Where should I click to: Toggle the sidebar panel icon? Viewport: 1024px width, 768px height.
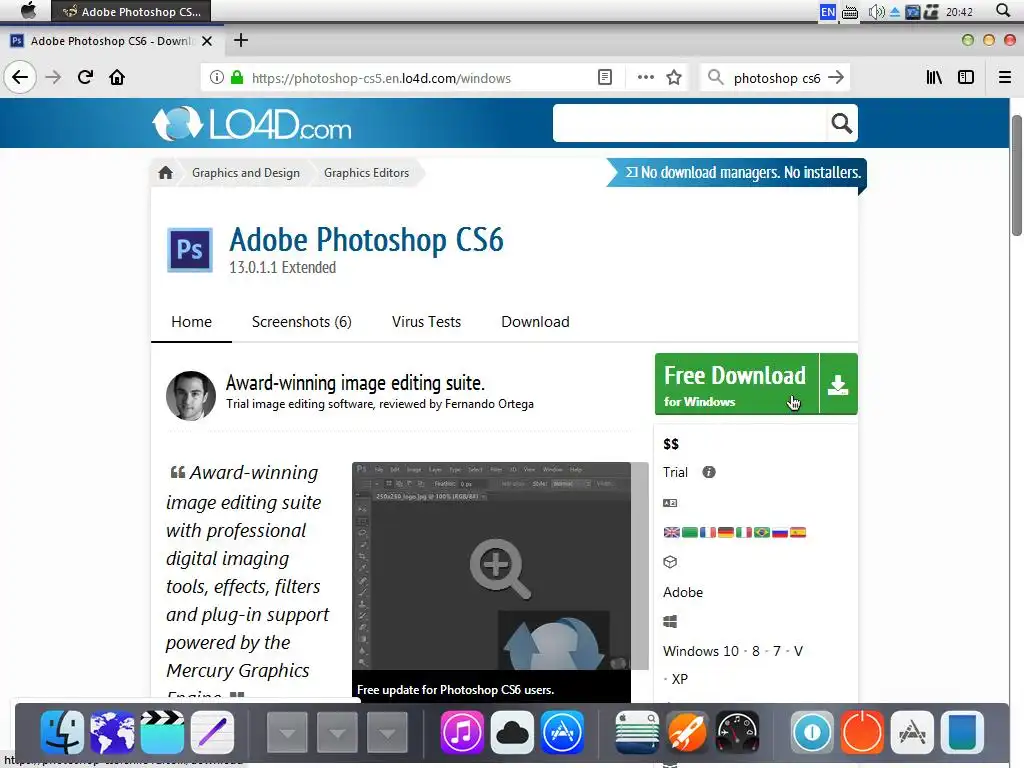(x=966, y=78)
